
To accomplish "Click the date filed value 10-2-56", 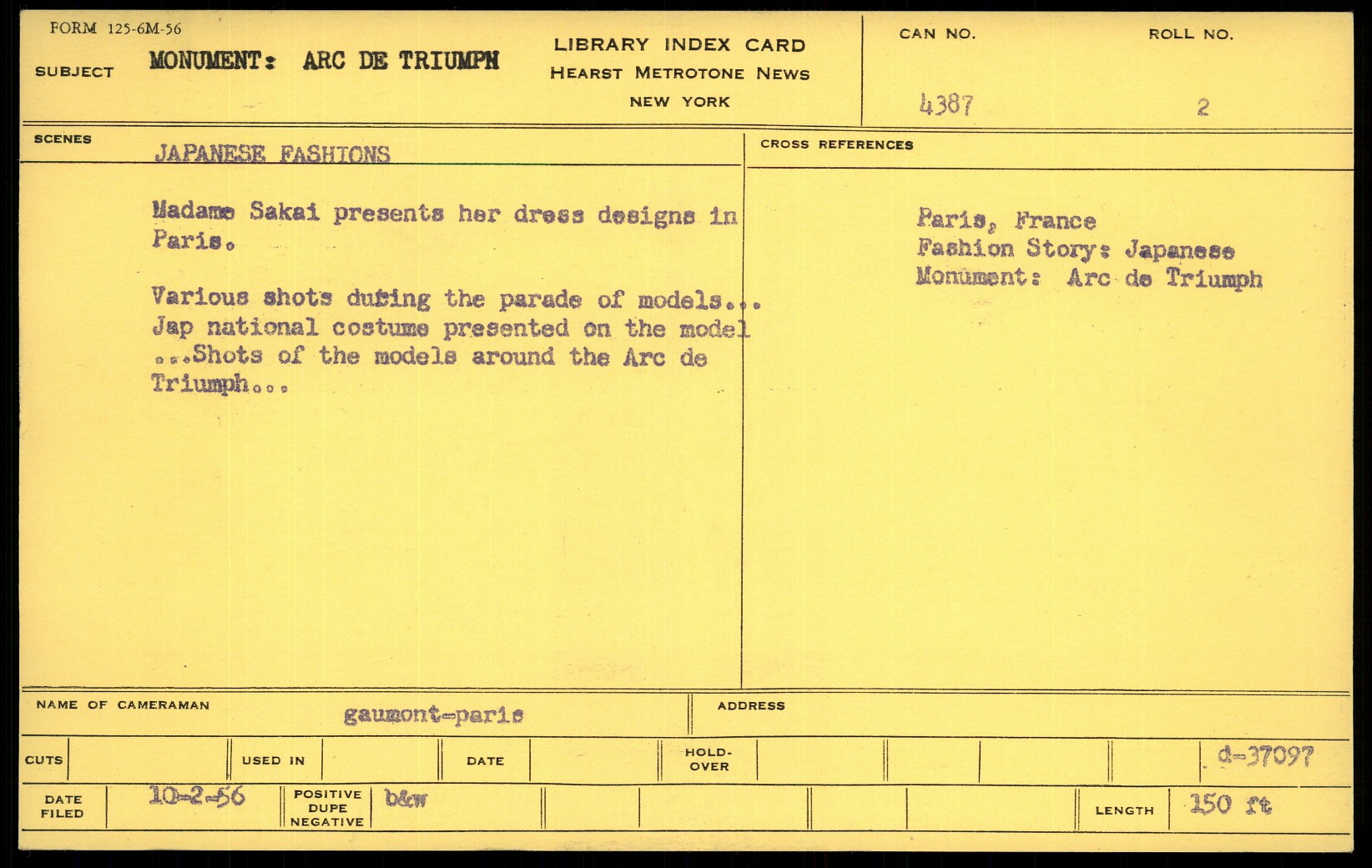I will [x=197, y=796].
